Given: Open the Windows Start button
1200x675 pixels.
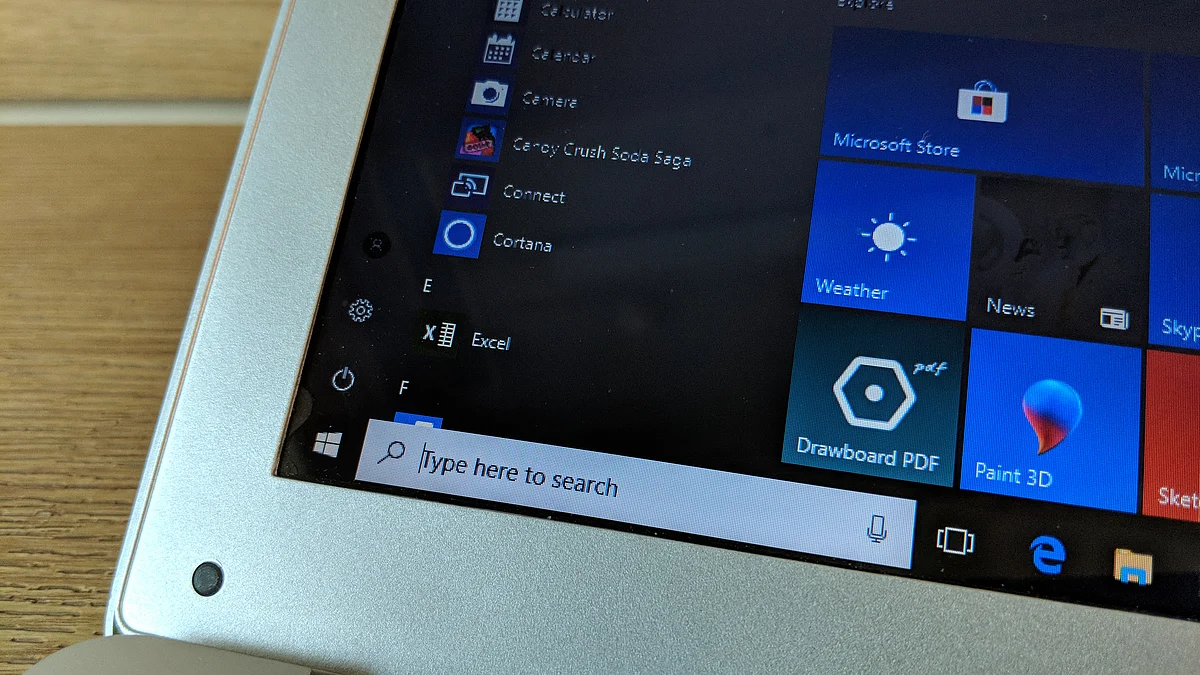Looking at the screenshot, I should click(326, 443).
